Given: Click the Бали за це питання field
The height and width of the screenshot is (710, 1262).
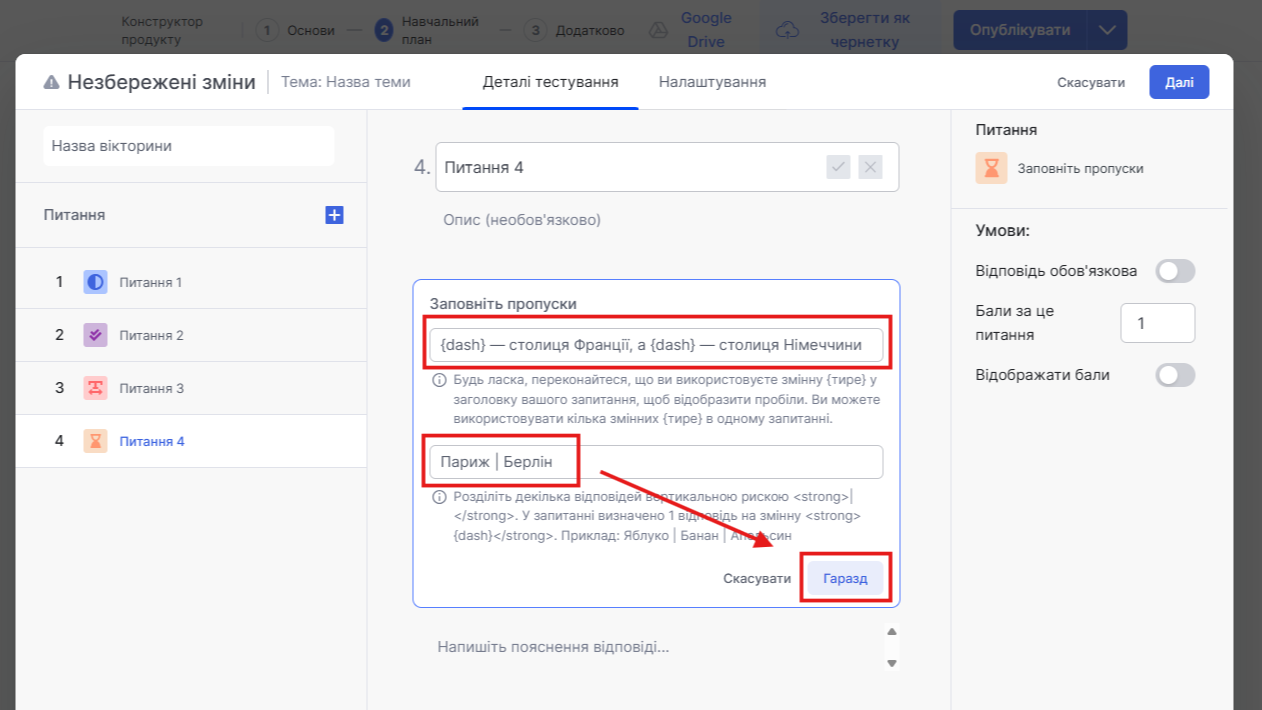Looking at the screenshot, I should [x=1157, y=323].
